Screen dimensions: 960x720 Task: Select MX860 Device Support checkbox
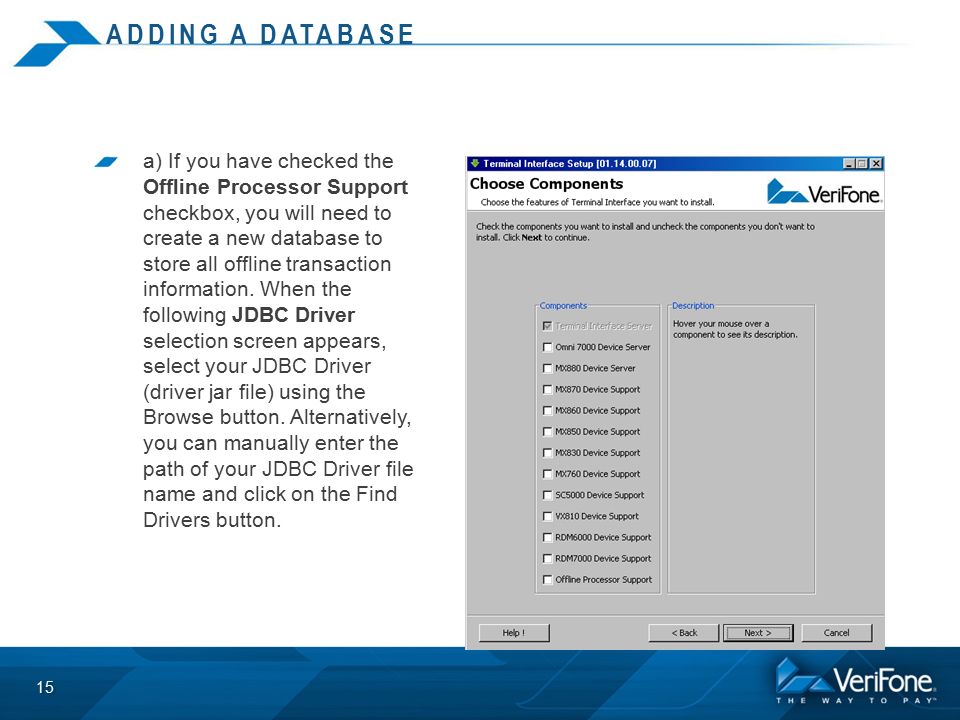(x=547, y=411)
